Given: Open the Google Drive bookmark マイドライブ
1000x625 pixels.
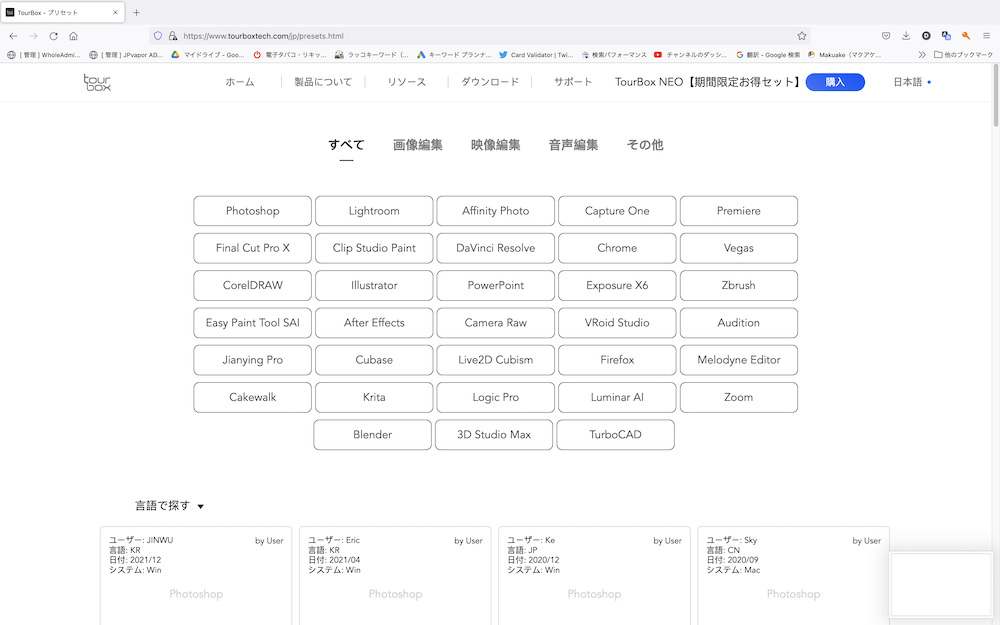Looking at the screenshot, I should point(207,55).
